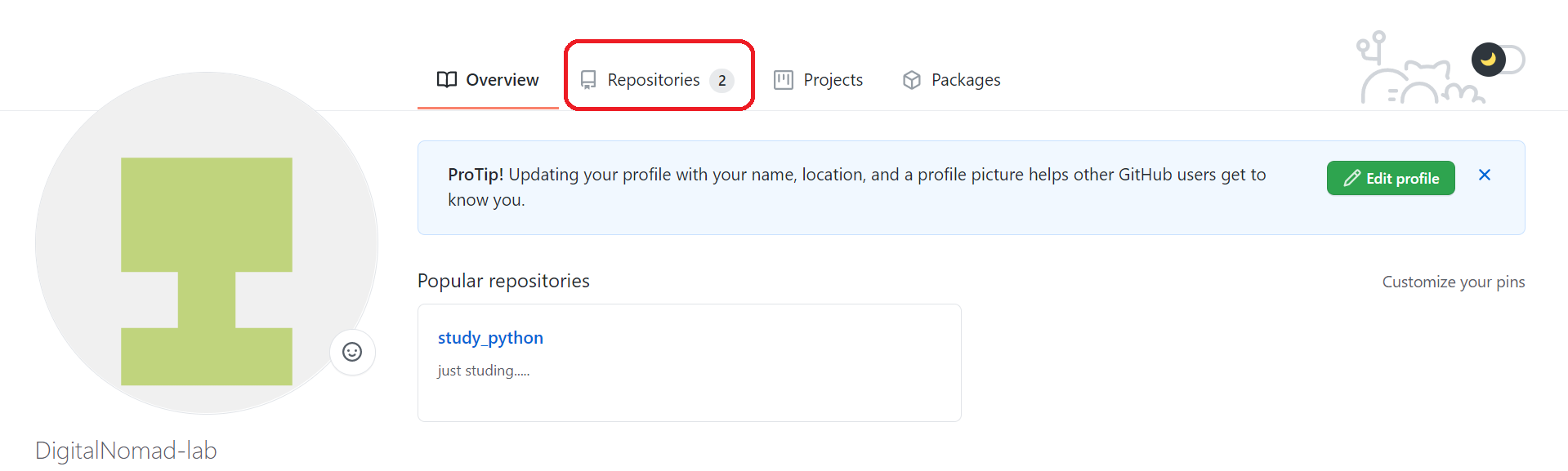Click the green identicon profile avatar
Screen dimensions: 1568x471
tap(207, 243)
